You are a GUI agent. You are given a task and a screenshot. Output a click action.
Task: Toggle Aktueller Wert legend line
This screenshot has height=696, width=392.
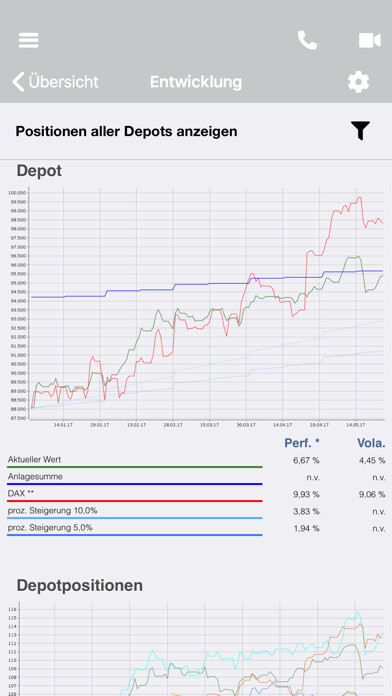(135, 462)
